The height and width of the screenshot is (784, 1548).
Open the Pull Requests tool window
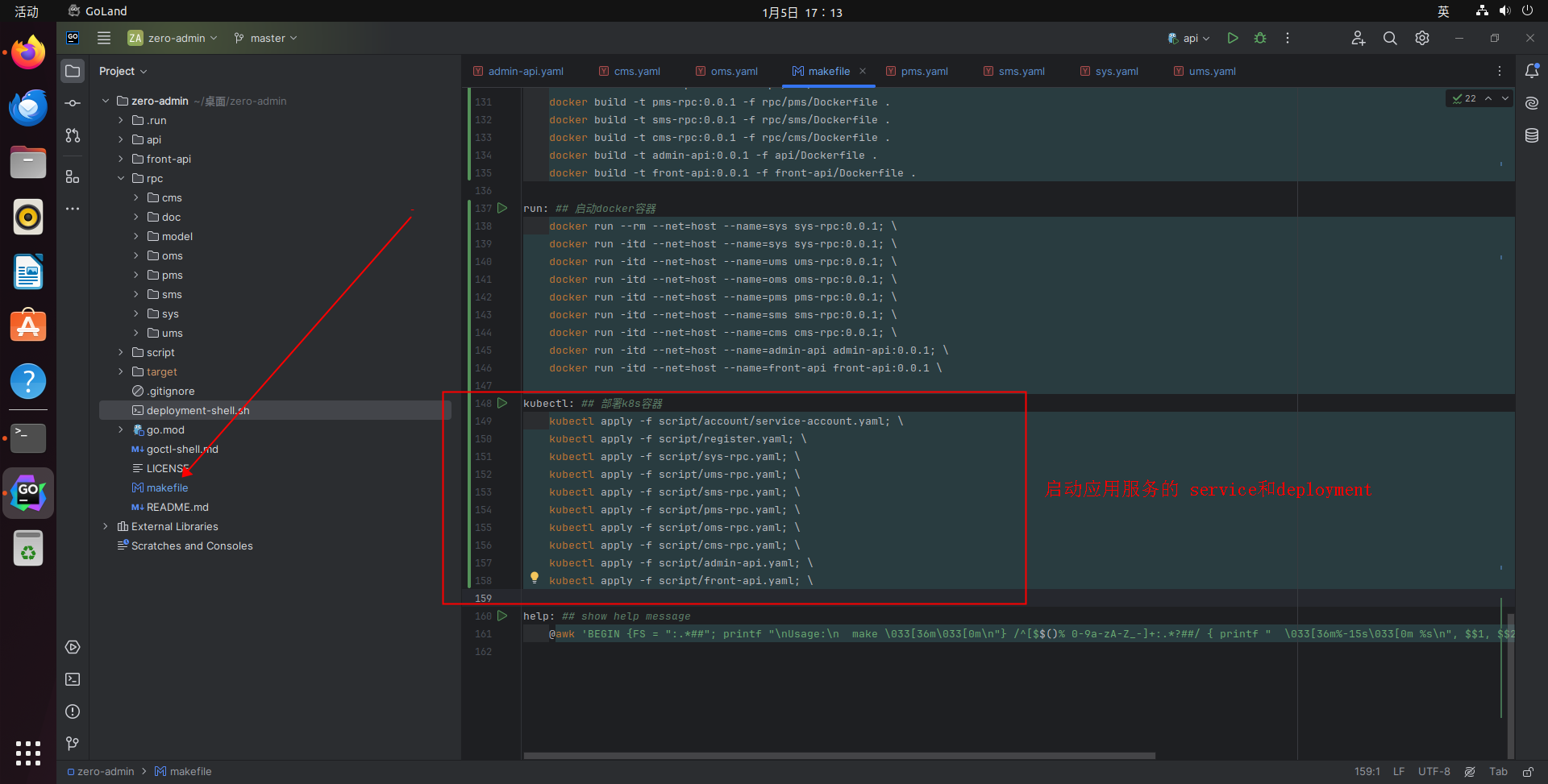[73, 135]
